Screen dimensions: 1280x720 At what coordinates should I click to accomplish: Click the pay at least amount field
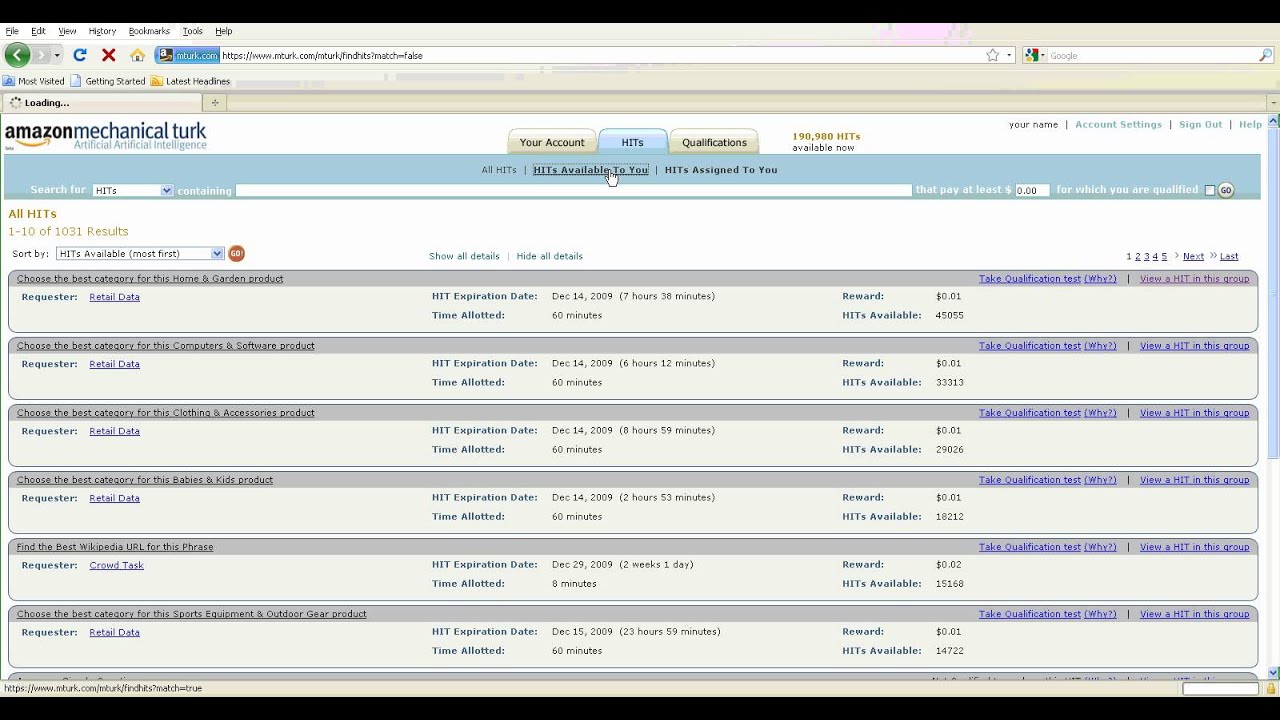(x=1032, y=190)
